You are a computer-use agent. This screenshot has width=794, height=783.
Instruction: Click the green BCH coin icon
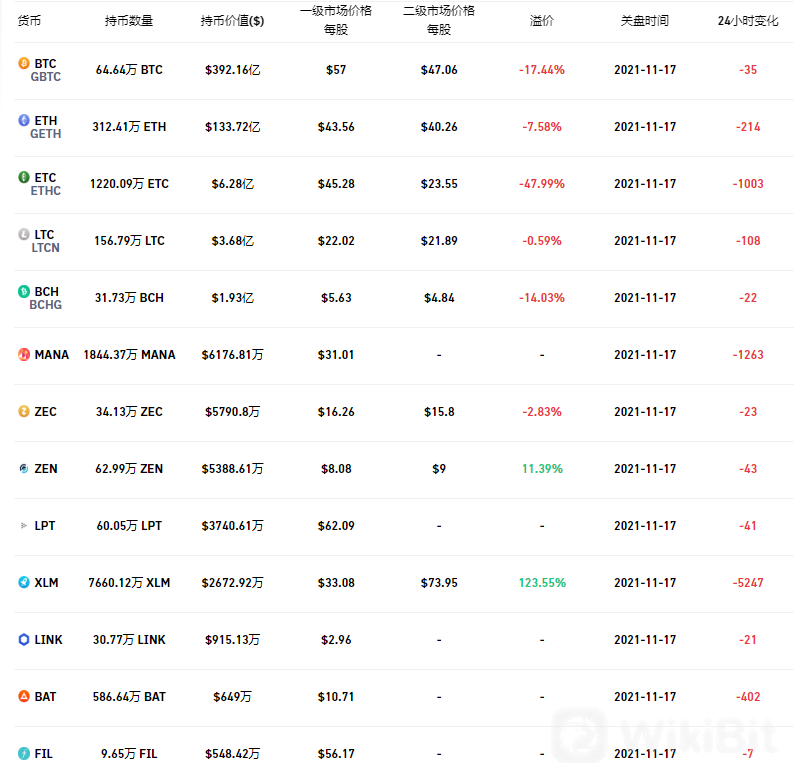pos(24,291)
